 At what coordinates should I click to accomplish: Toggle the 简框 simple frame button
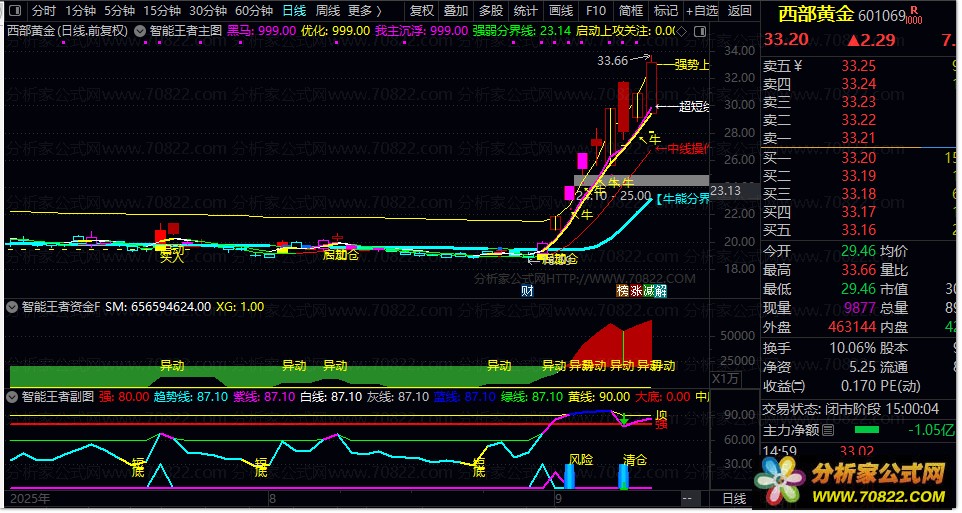coord(631,10)
